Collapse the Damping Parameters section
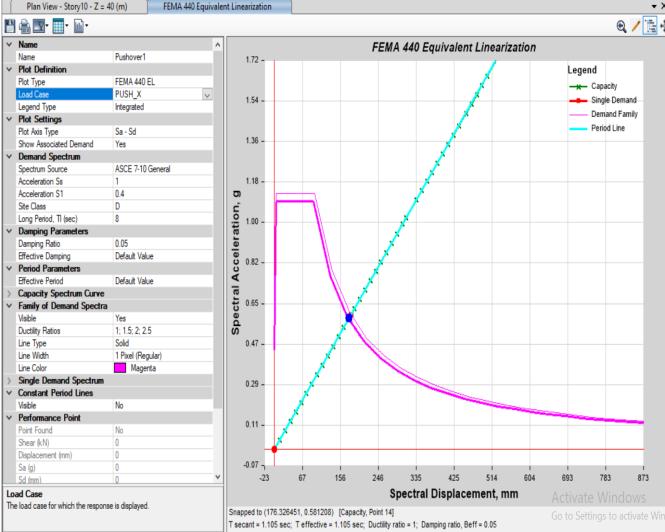The width and height of the screenshot is (665, 532). 9,231
